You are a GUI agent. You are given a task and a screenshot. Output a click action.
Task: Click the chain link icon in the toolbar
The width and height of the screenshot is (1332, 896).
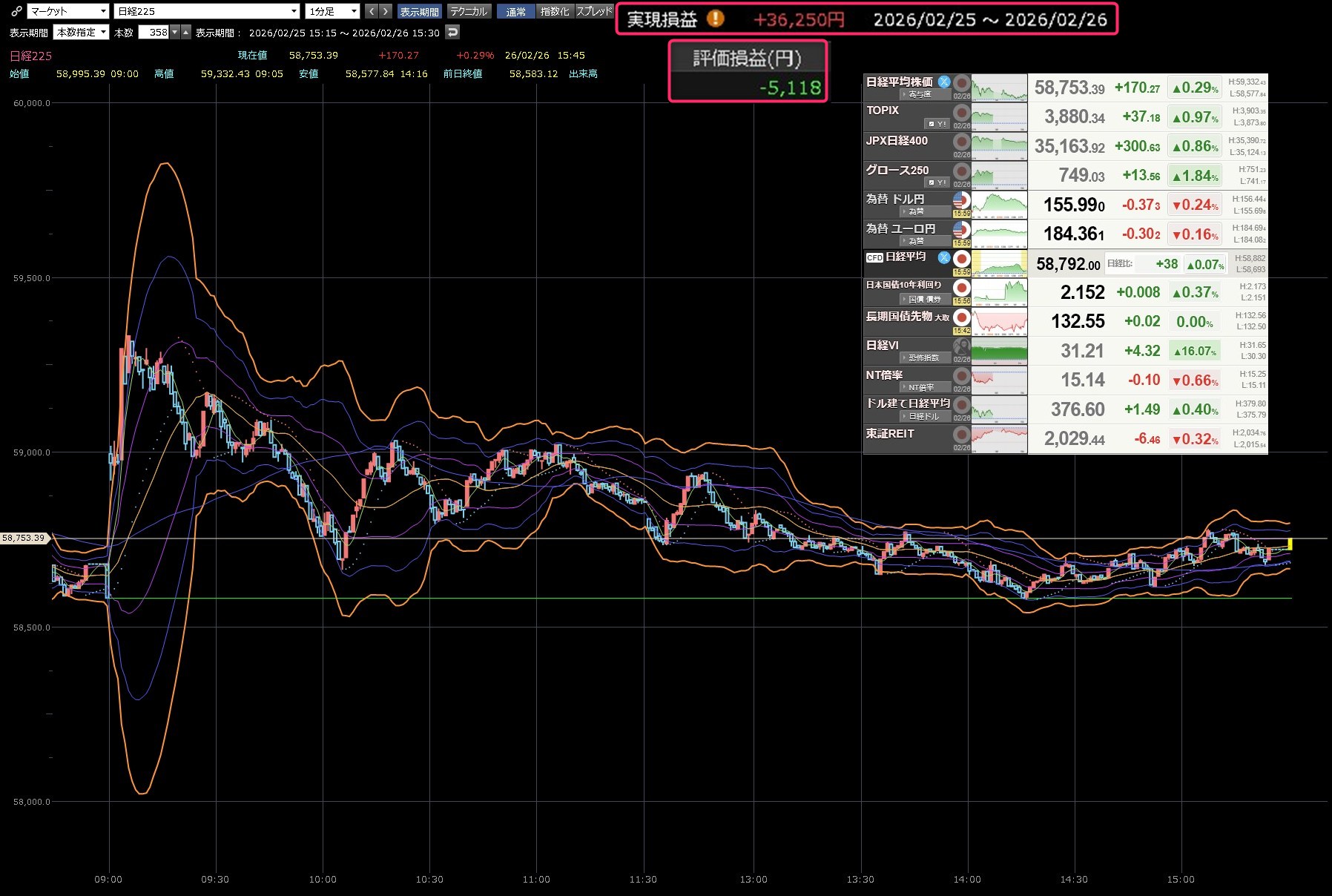[16, 11]
